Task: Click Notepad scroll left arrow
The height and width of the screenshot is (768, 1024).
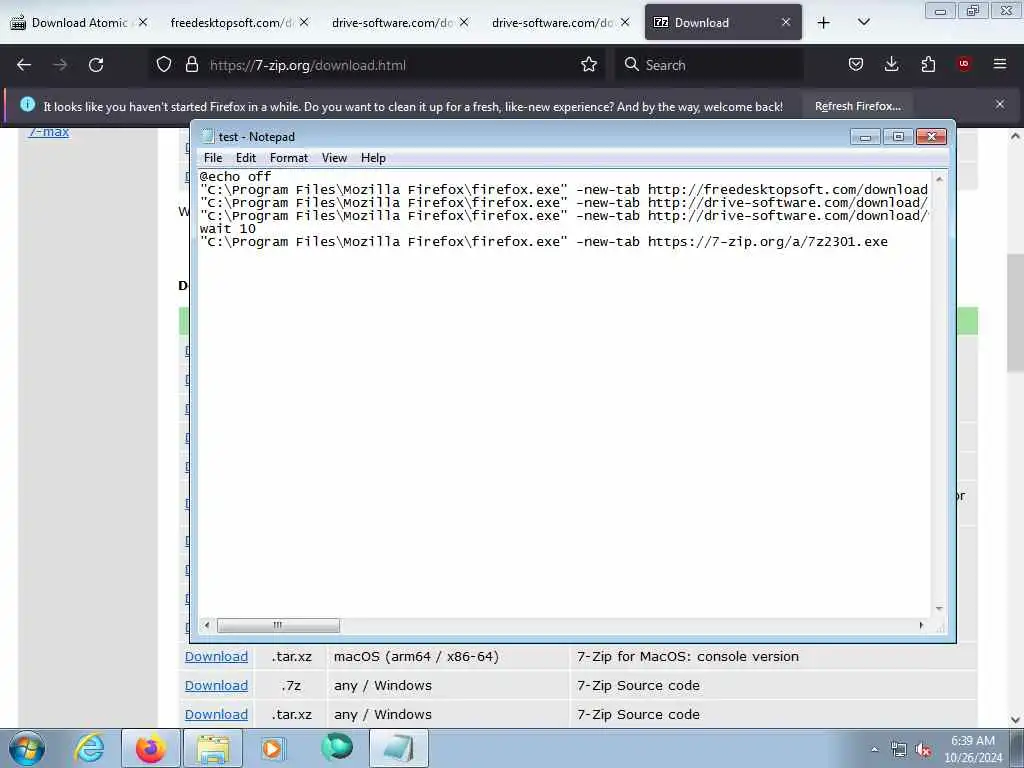Action: 207,626
